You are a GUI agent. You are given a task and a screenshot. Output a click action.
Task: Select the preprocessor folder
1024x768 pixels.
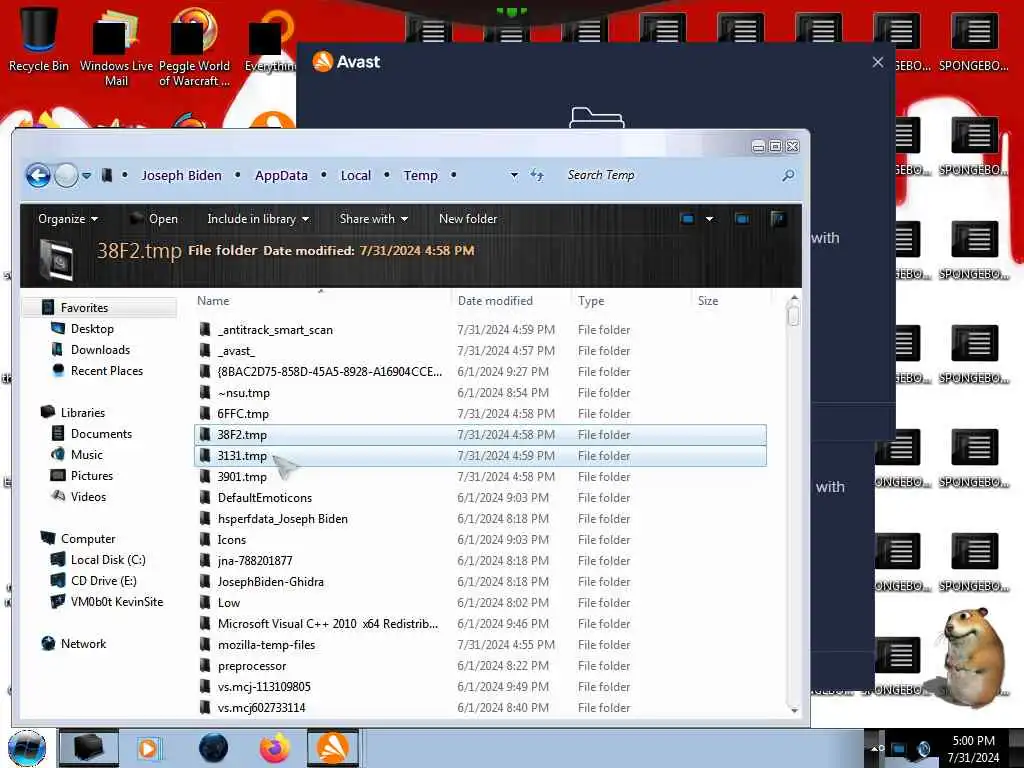[x=251, y=665]
